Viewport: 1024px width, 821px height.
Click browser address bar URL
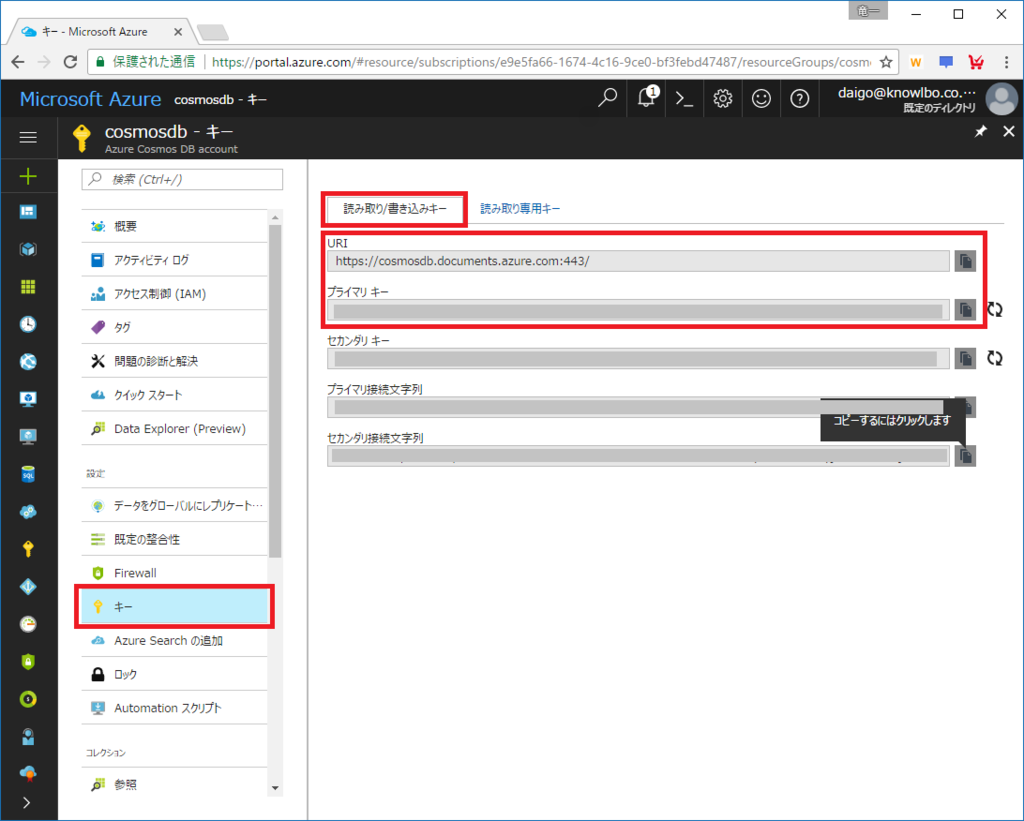coord(542,62)
